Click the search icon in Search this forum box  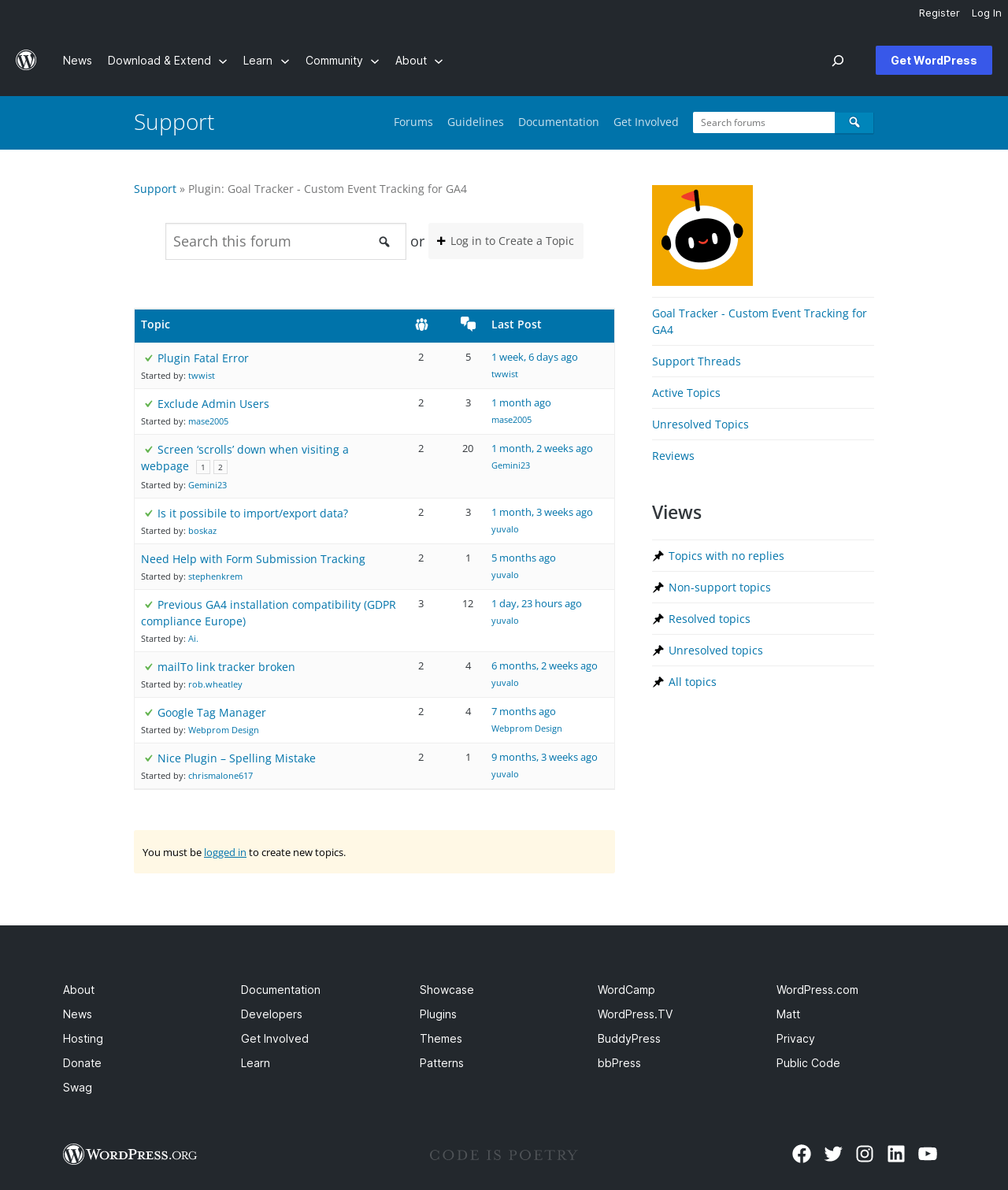[x=384, y=242]
